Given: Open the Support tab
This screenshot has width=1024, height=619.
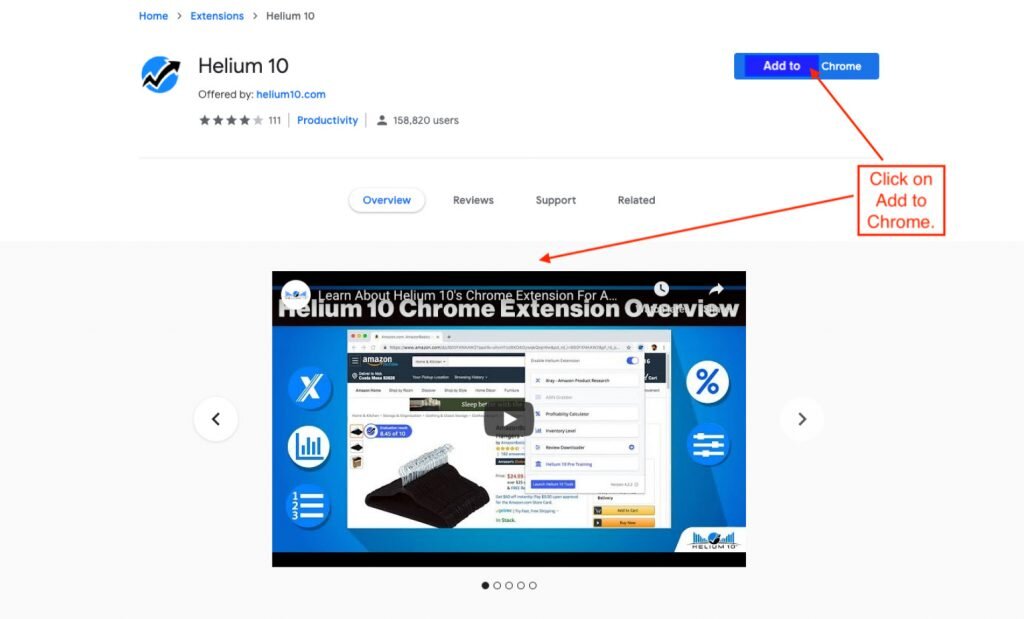Looking at the screenshot, I should tap(556, 200).
